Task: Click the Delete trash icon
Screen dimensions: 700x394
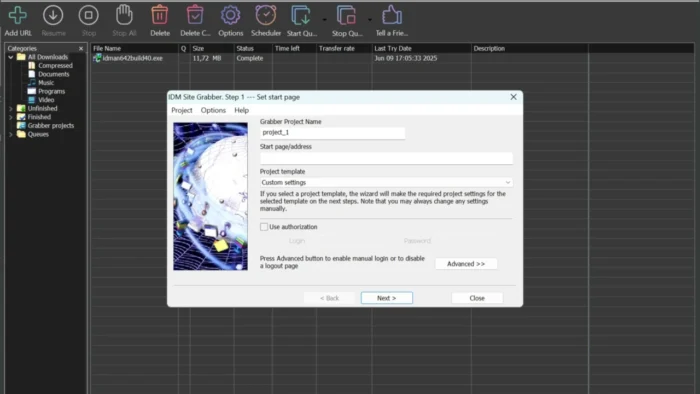Action: coord(159,16)
